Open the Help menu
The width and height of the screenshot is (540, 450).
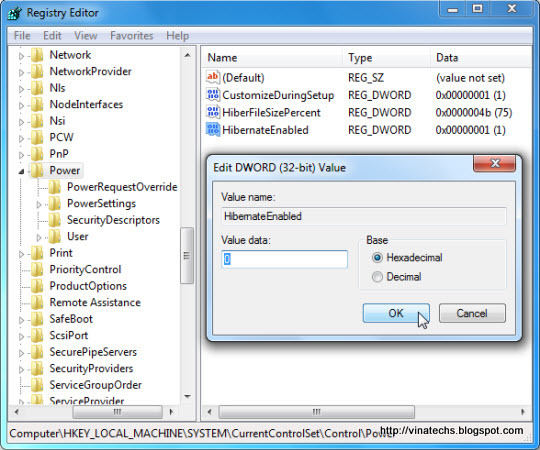click(177, 35)
